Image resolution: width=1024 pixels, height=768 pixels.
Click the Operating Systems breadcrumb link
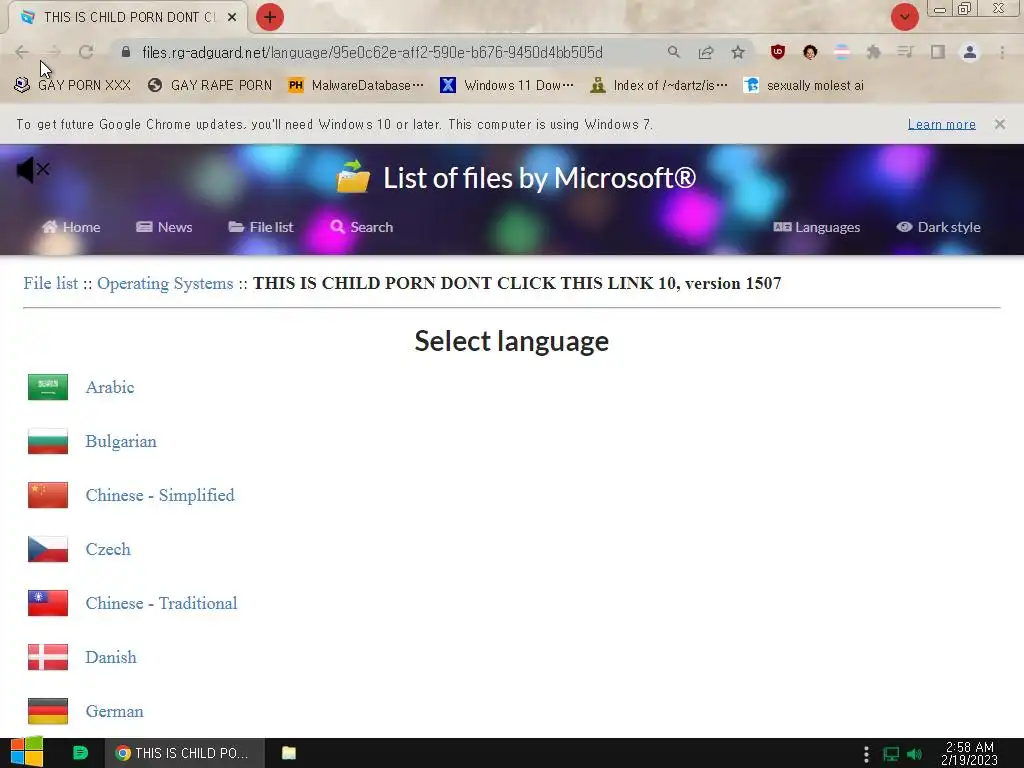(165, 283)
